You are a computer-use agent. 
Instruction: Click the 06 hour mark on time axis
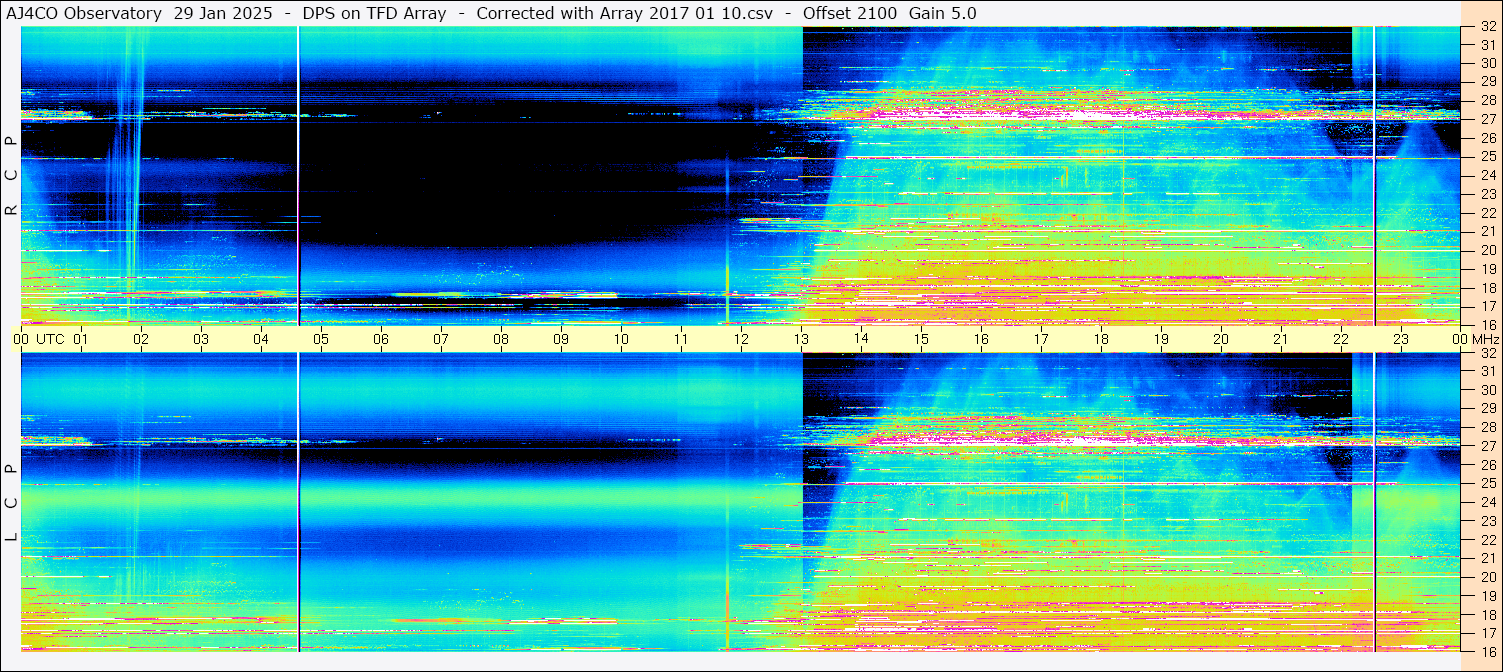(381, 339)
